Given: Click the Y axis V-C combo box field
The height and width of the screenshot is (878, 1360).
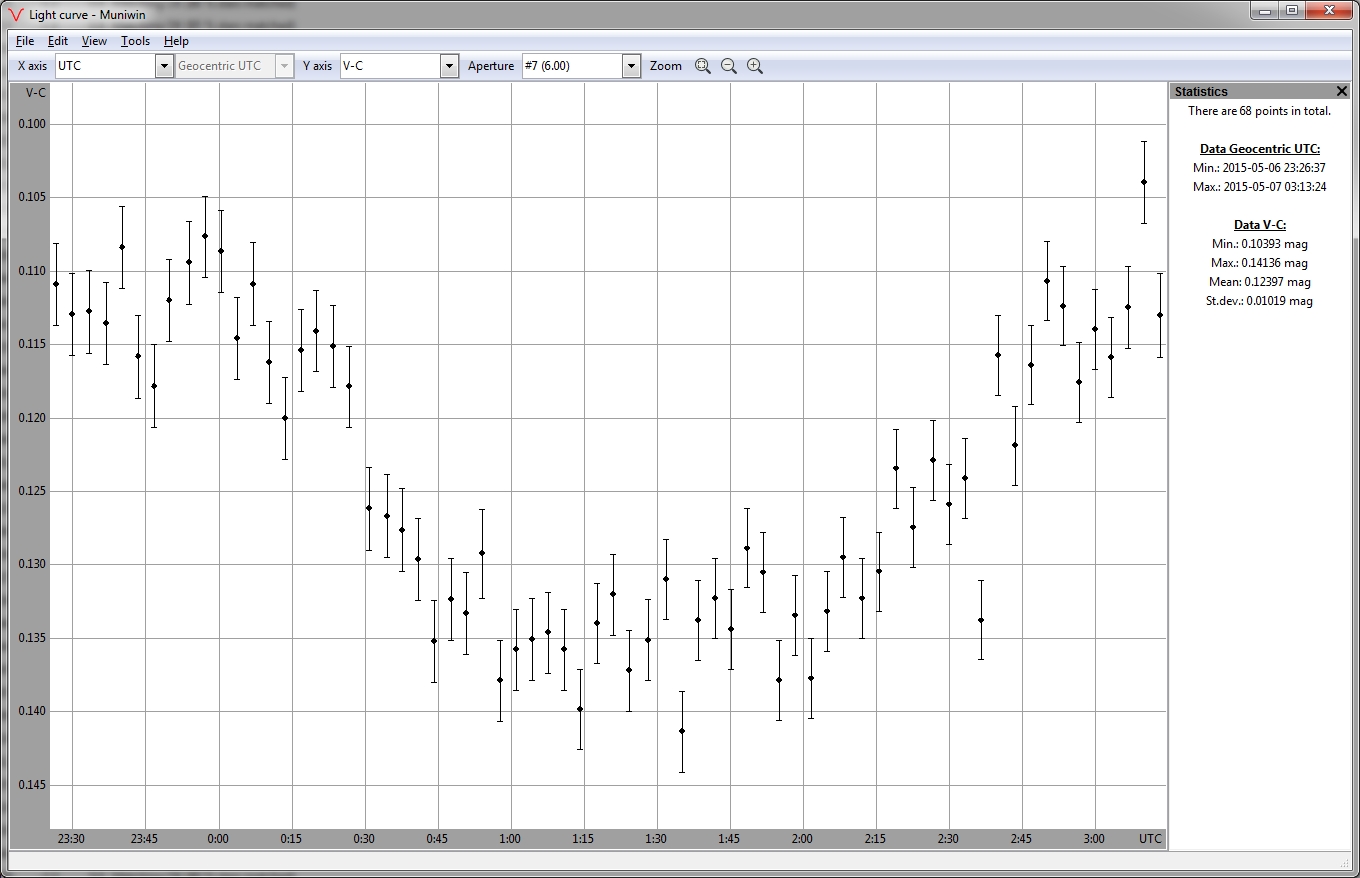Looking at the screenshot, I should click(390, 66).
